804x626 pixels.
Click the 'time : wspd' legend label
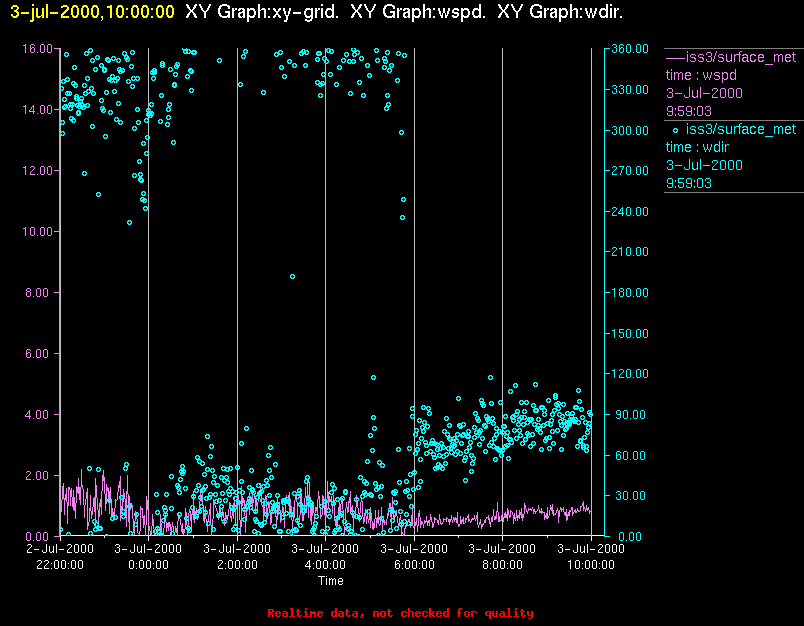[x=701, y=75]
